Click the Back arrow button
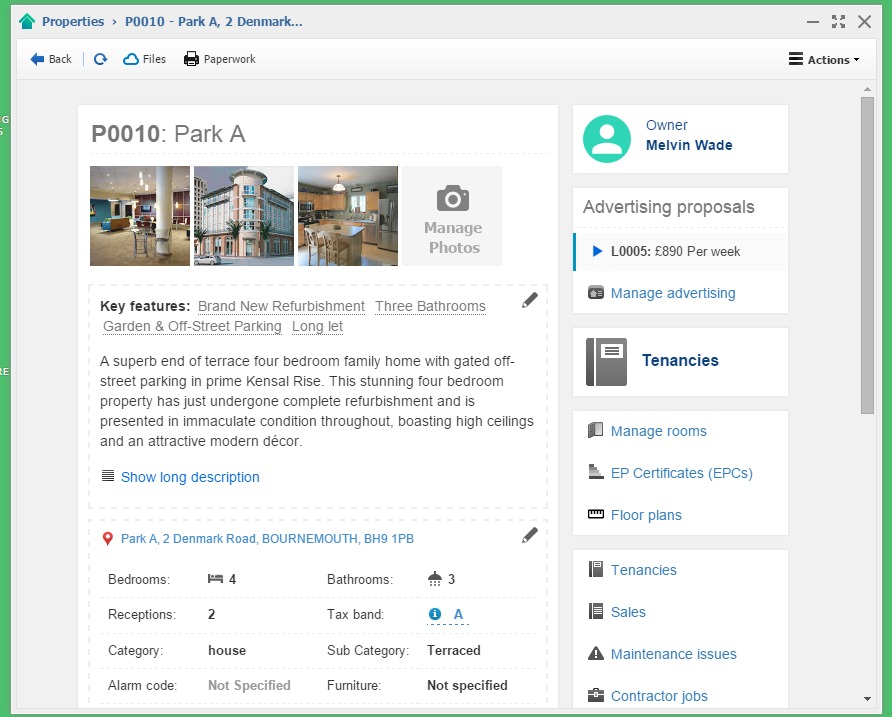 point(51,59)
